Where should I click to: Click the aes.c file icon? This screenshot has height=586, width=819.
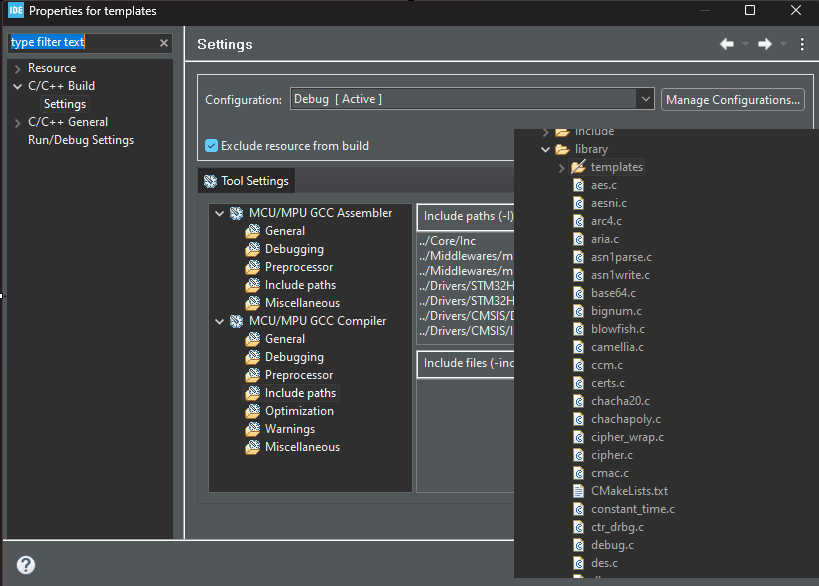click(578, 185)
